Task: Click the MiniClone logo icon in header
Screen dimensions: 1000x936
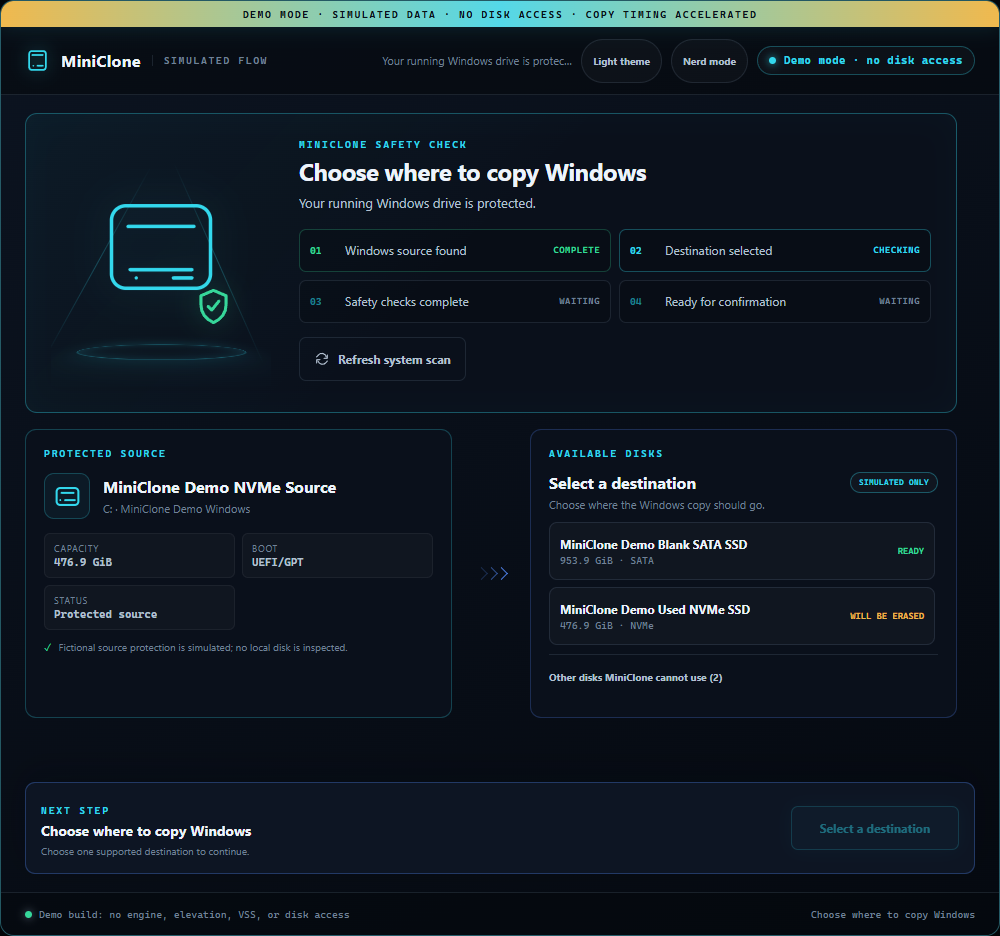Action: pyautogui.click(x=38, y=61)
